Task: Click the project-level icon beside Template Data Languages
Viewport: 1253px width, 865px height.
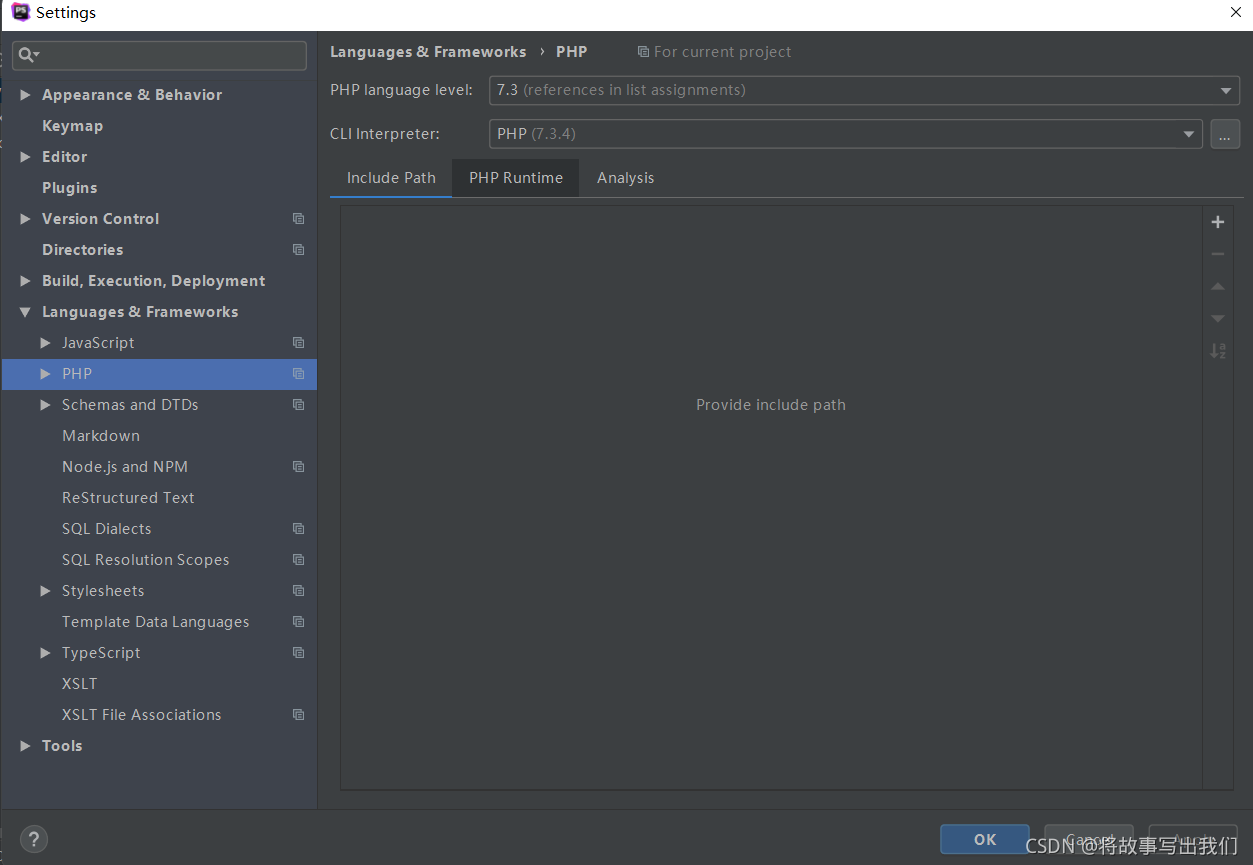Action: (x=298, y=622)
